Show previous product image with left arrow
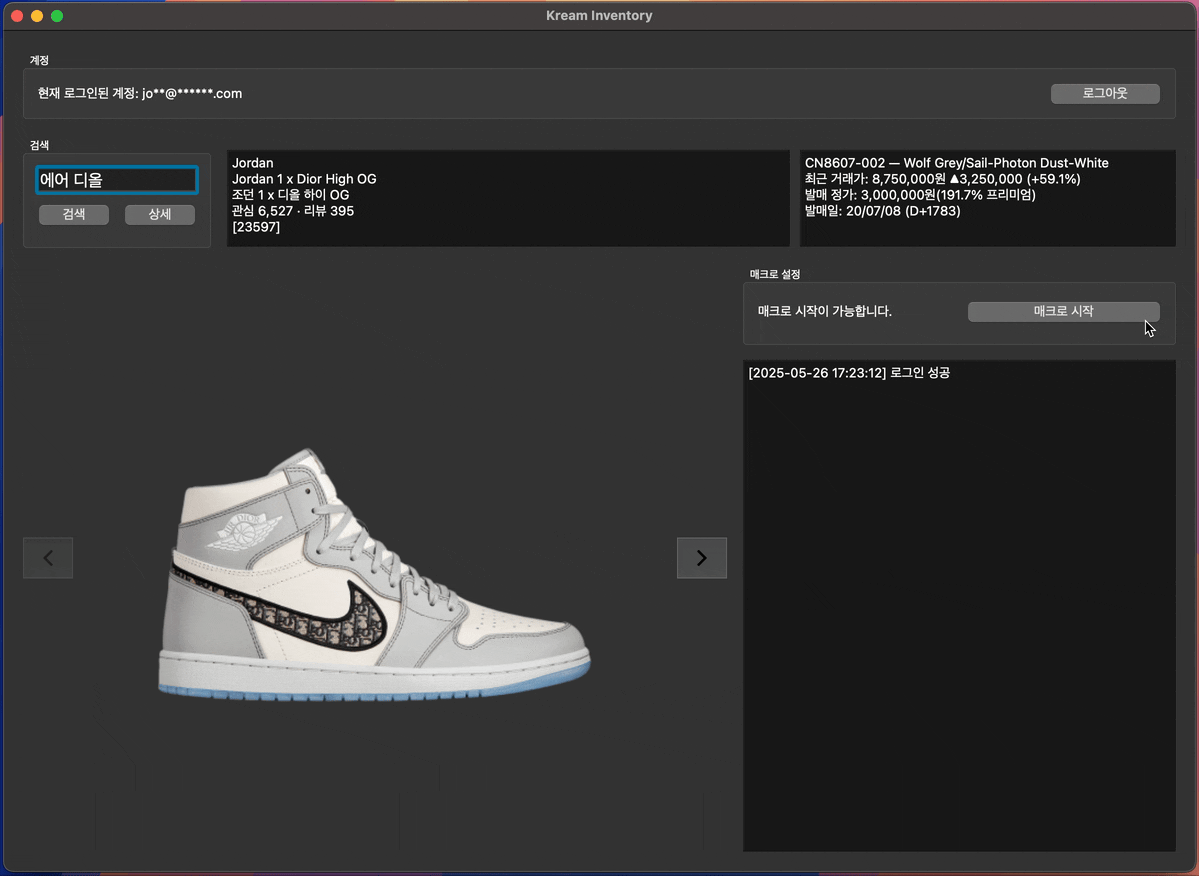Screen dimensions: 1199x876 pos(48,558)
